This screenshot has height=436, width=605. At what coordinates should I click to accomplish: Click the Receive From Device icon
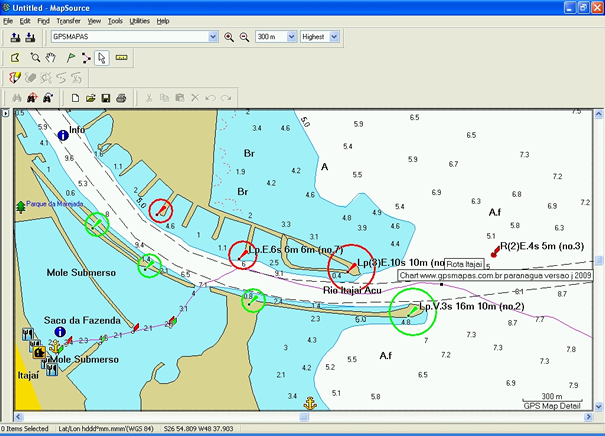point(31,37)
